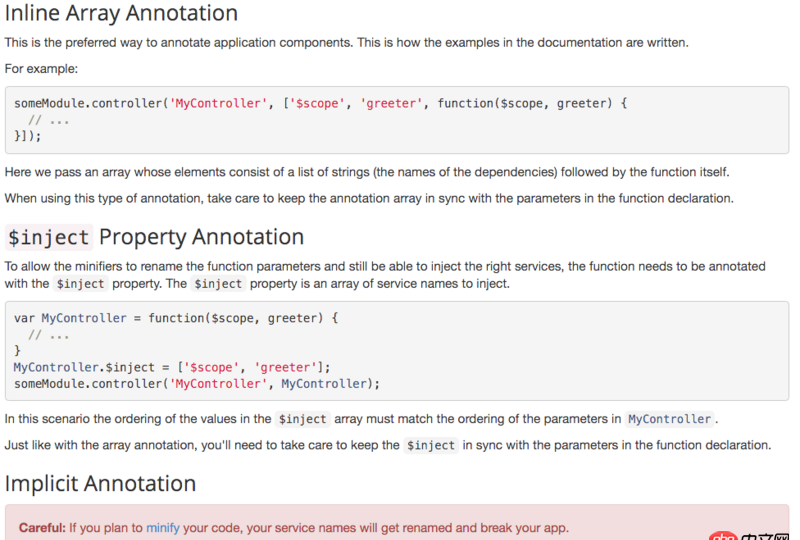Click 'This is the preferred way' paragraph
Image resolution: width=800 pixels, height=540 pixels.
click(346, 42)
